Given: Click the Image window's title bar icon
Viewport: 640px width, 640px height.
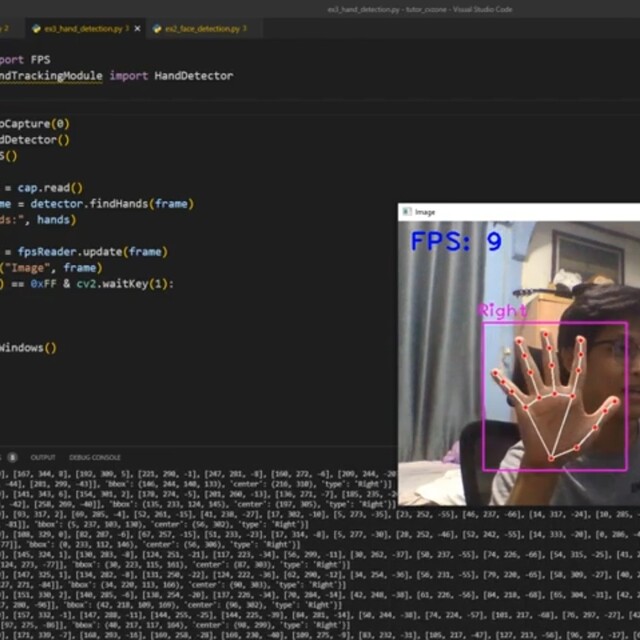Looking at the screenshot, I should pos(406,212).
